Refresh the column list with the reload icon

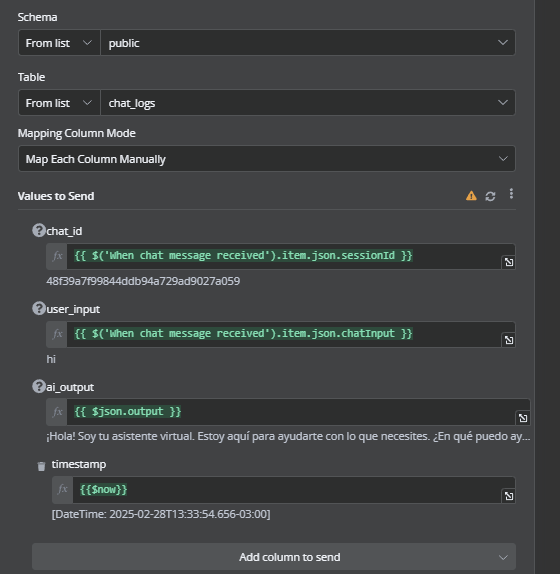(x=490, y=196)
